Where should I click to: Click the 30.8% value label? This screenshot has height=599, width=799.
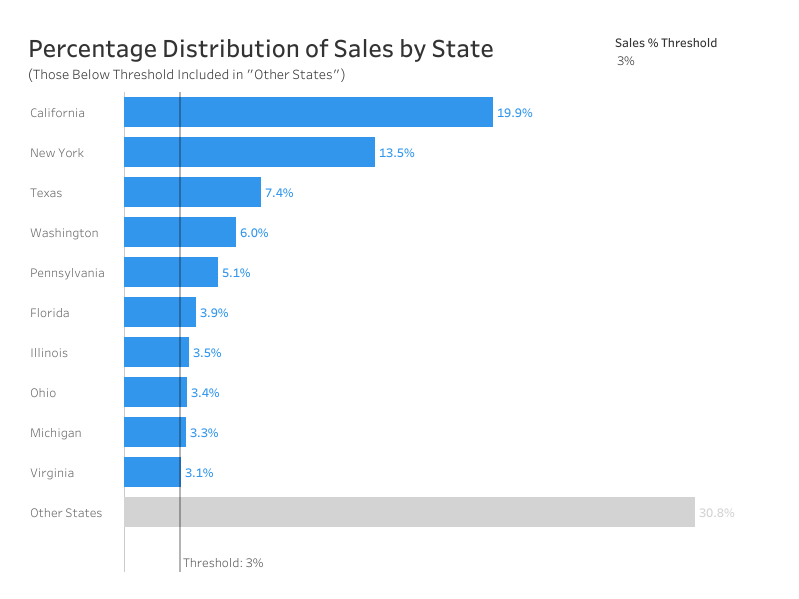[x=717, y=513]
